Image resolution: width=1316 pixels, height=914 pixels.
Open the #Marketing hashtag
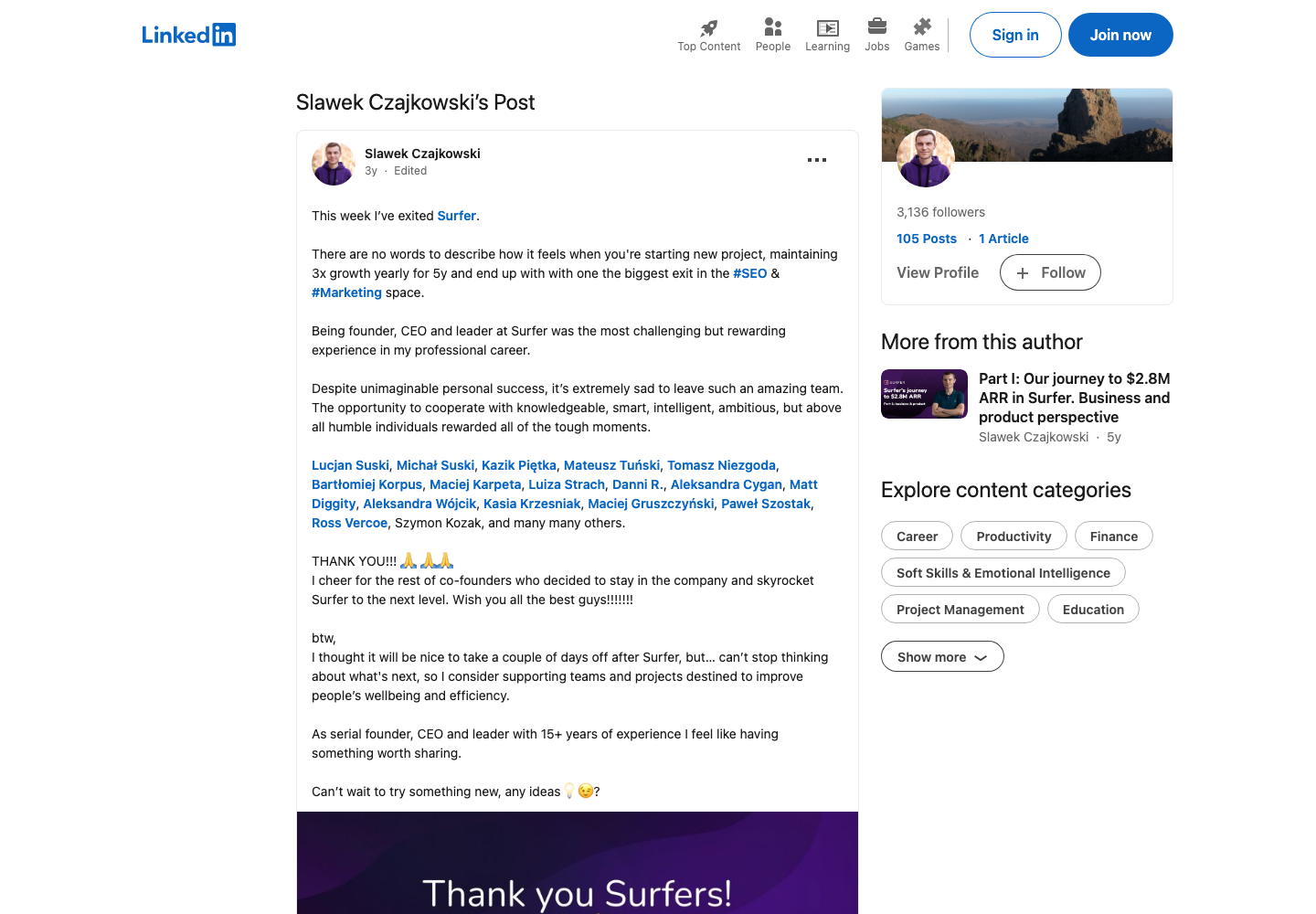point(346,292)
